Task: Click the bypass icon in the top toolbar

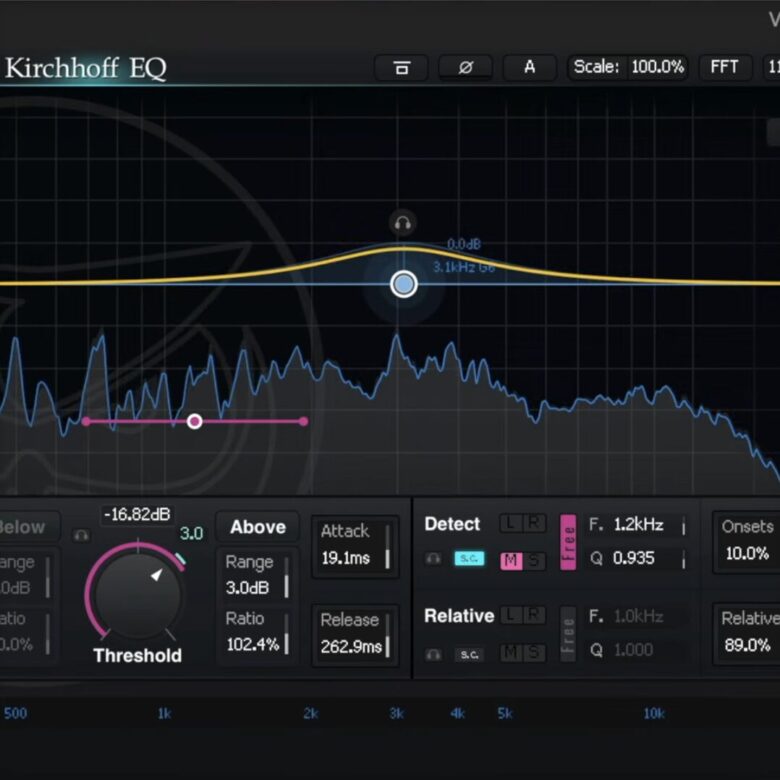Action: (401, 67)
